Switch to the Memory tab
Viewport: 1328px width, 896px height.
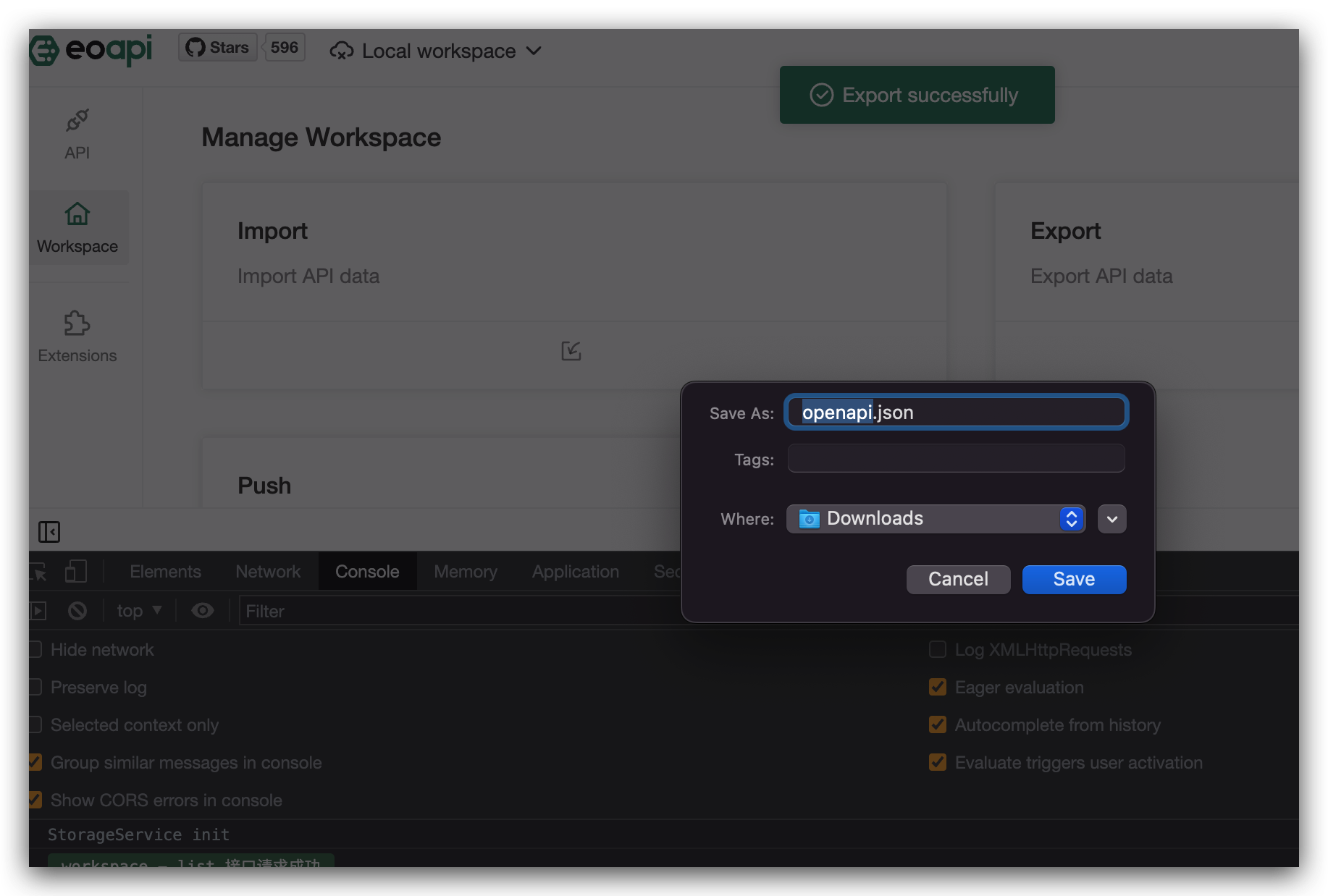coord(466,572)
